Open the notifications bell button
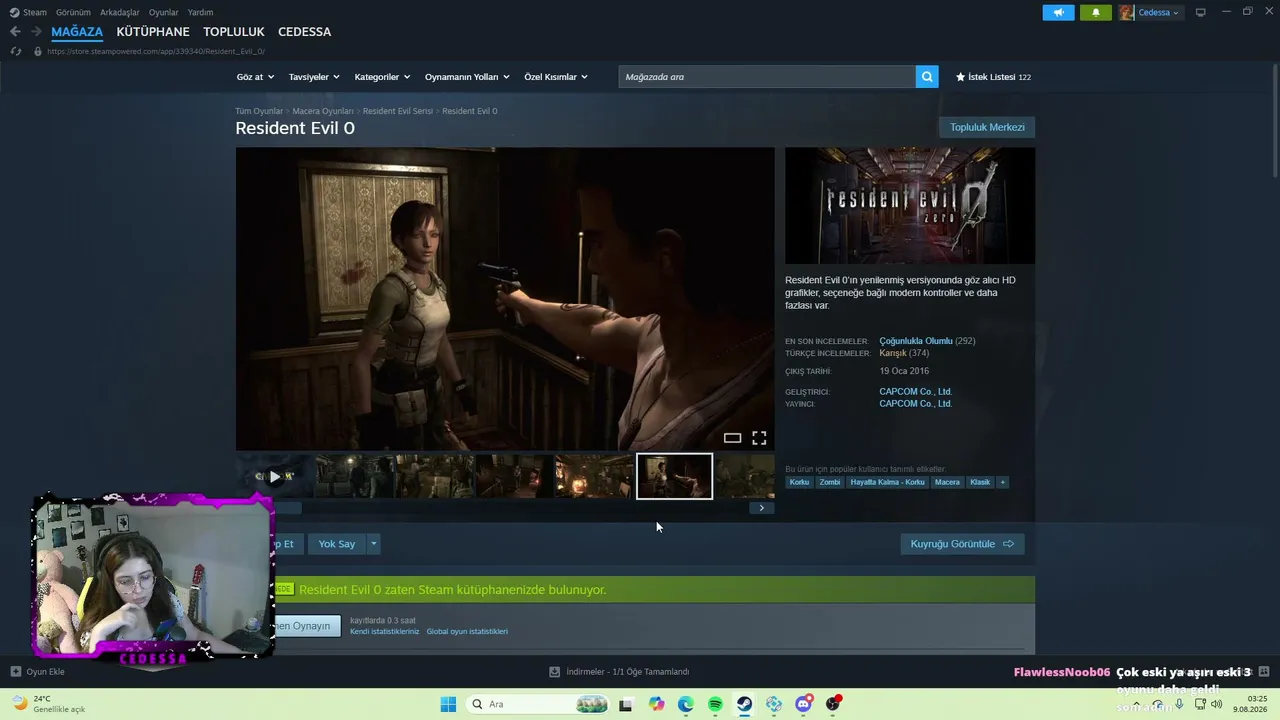 [1095, 13]
